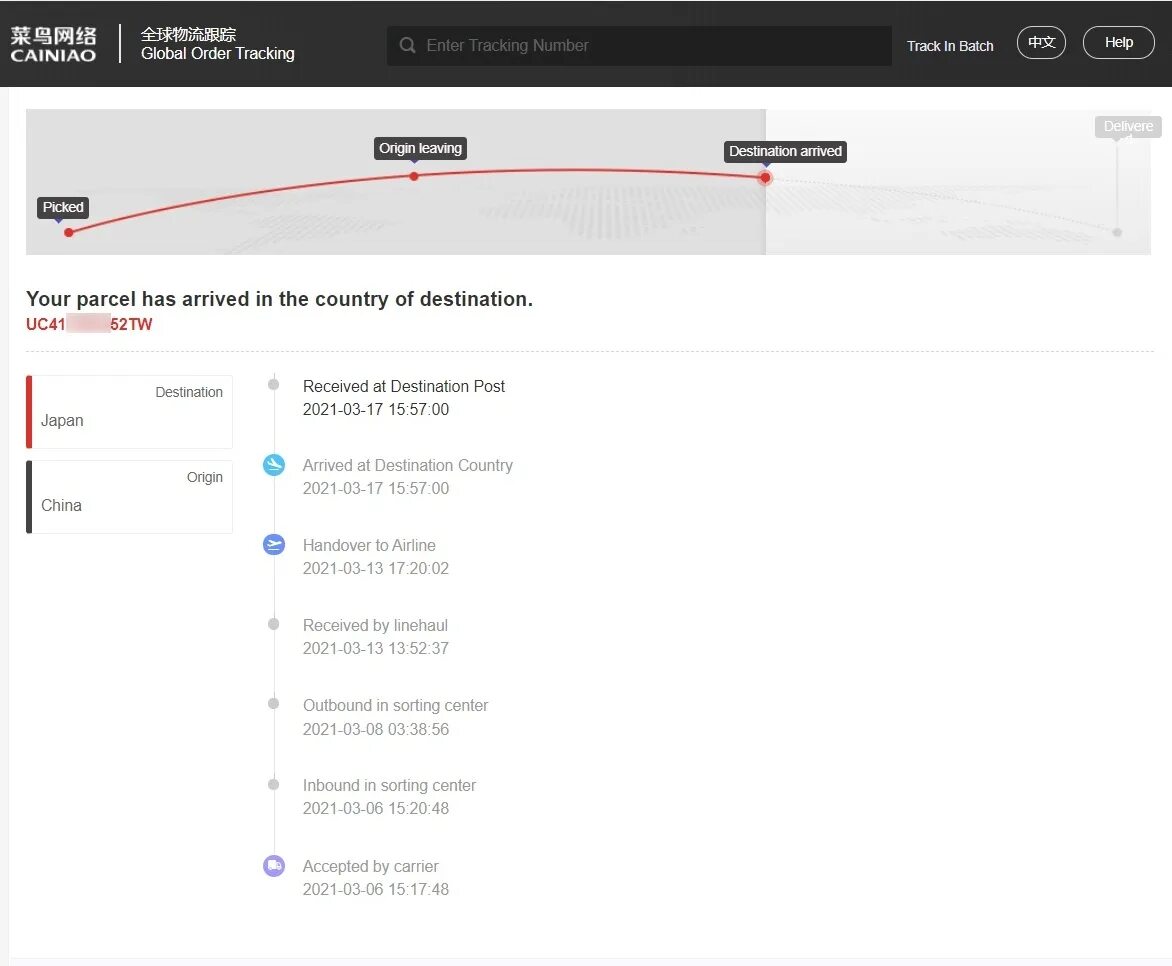Click the Received at Destination Post dot

click(x=274, y=384)
